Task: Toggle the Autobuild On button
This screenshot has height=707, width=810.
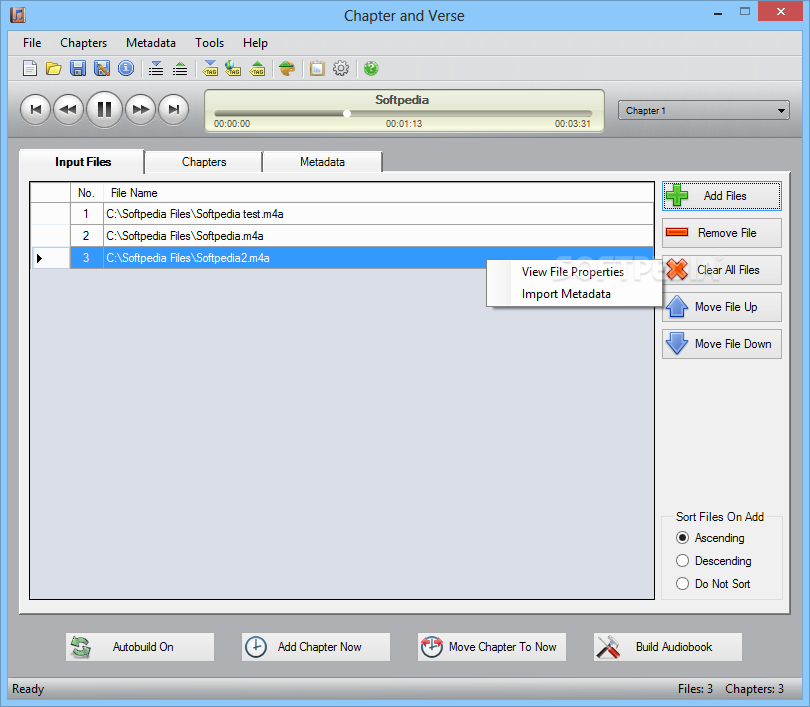Action: pyautogui.click(x=140, y=647)
